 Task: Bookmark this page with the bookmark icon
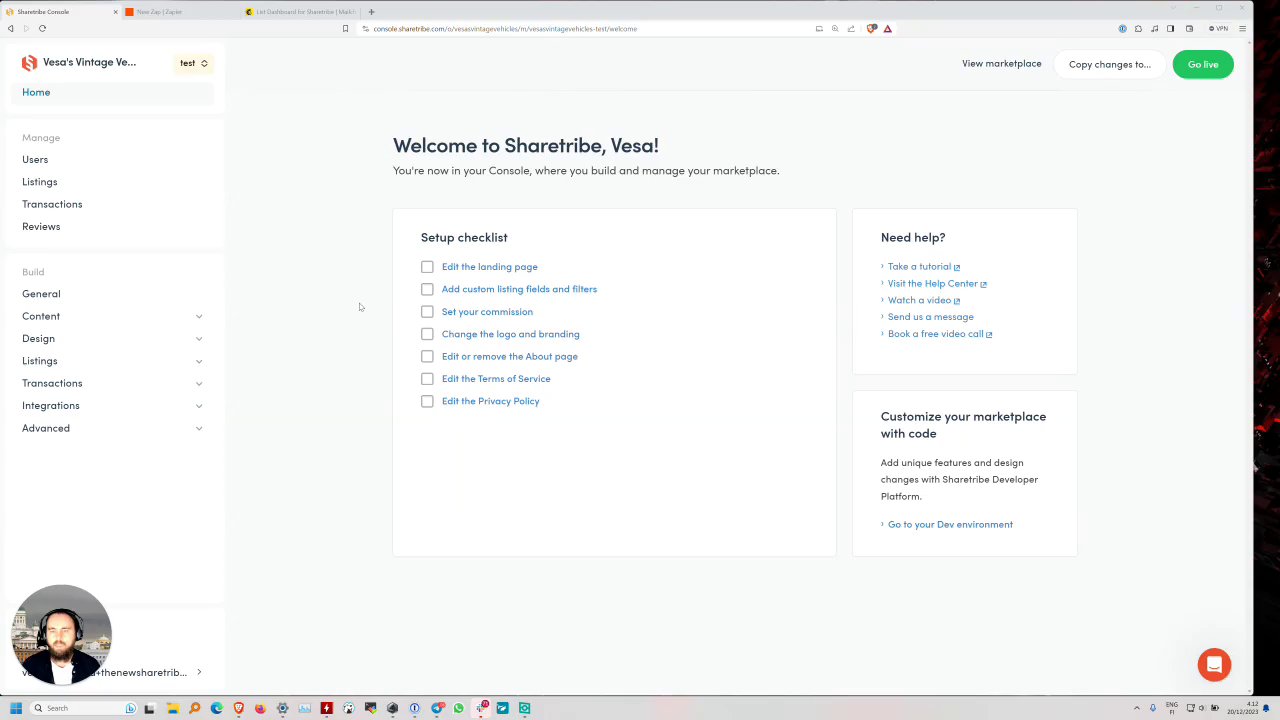tap(345, 28)
